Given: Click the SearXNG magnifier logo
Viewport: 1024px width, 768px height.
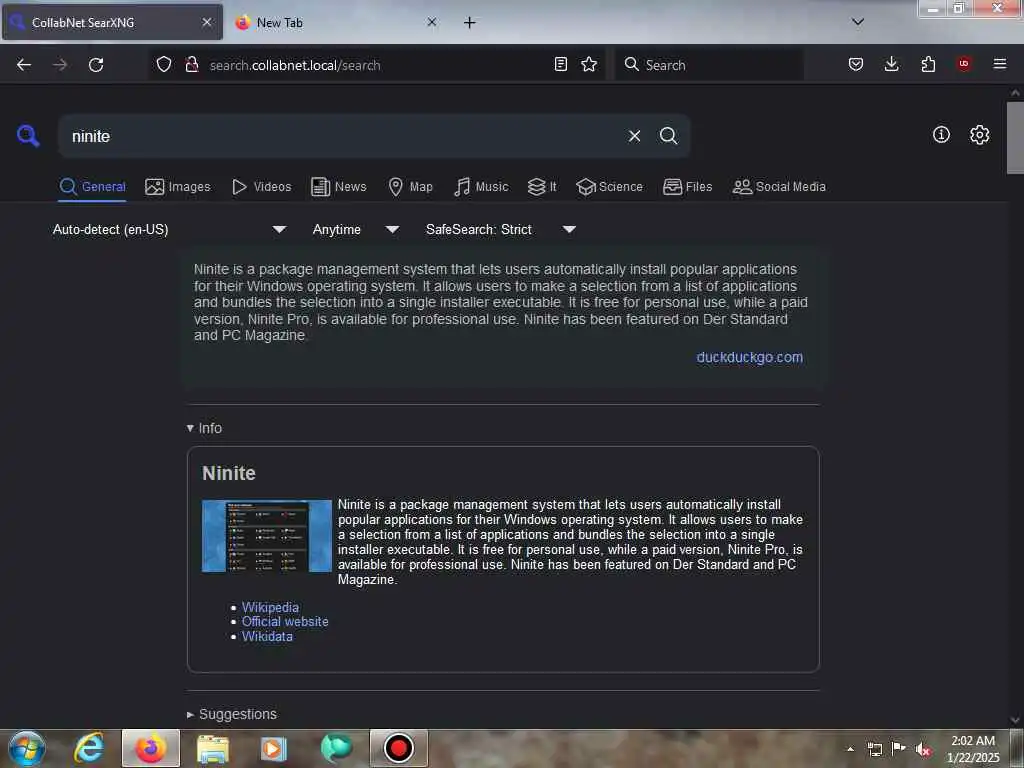Looking at the screenshot, I should 27,136.
